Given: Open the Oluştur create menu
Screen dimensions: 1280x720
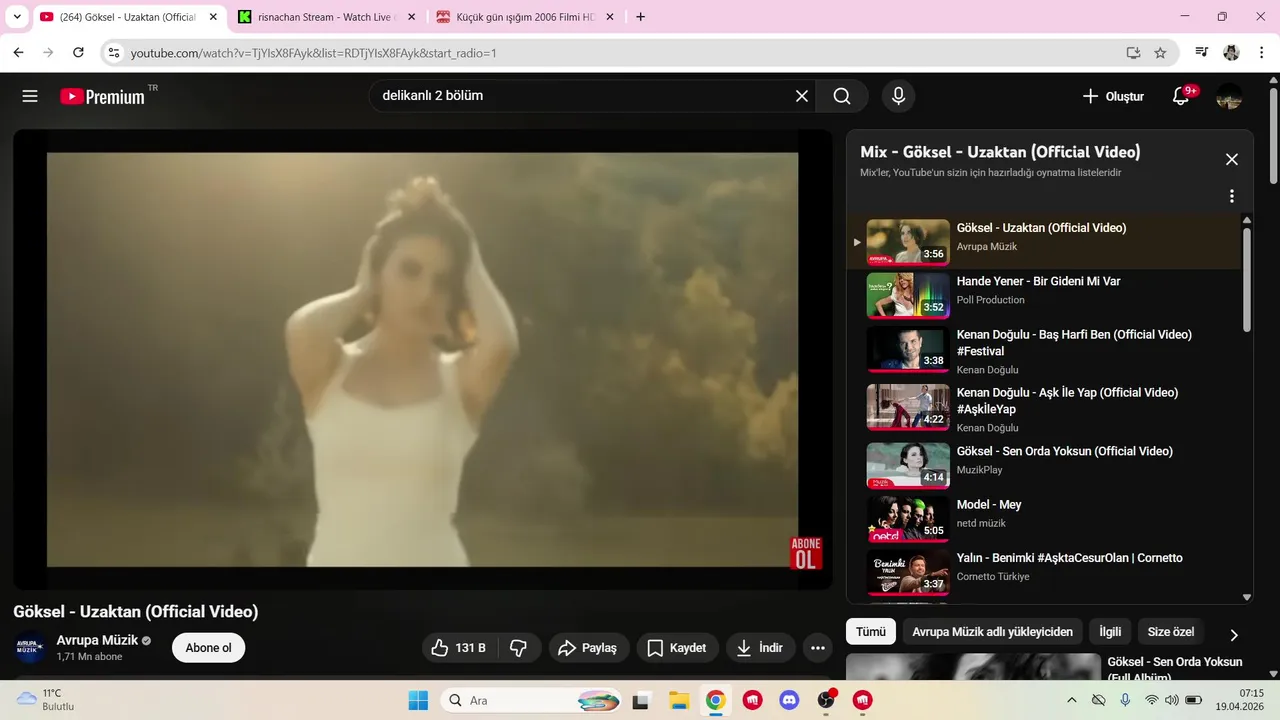Looking at the screenshot, I should tap(1113, 96).
